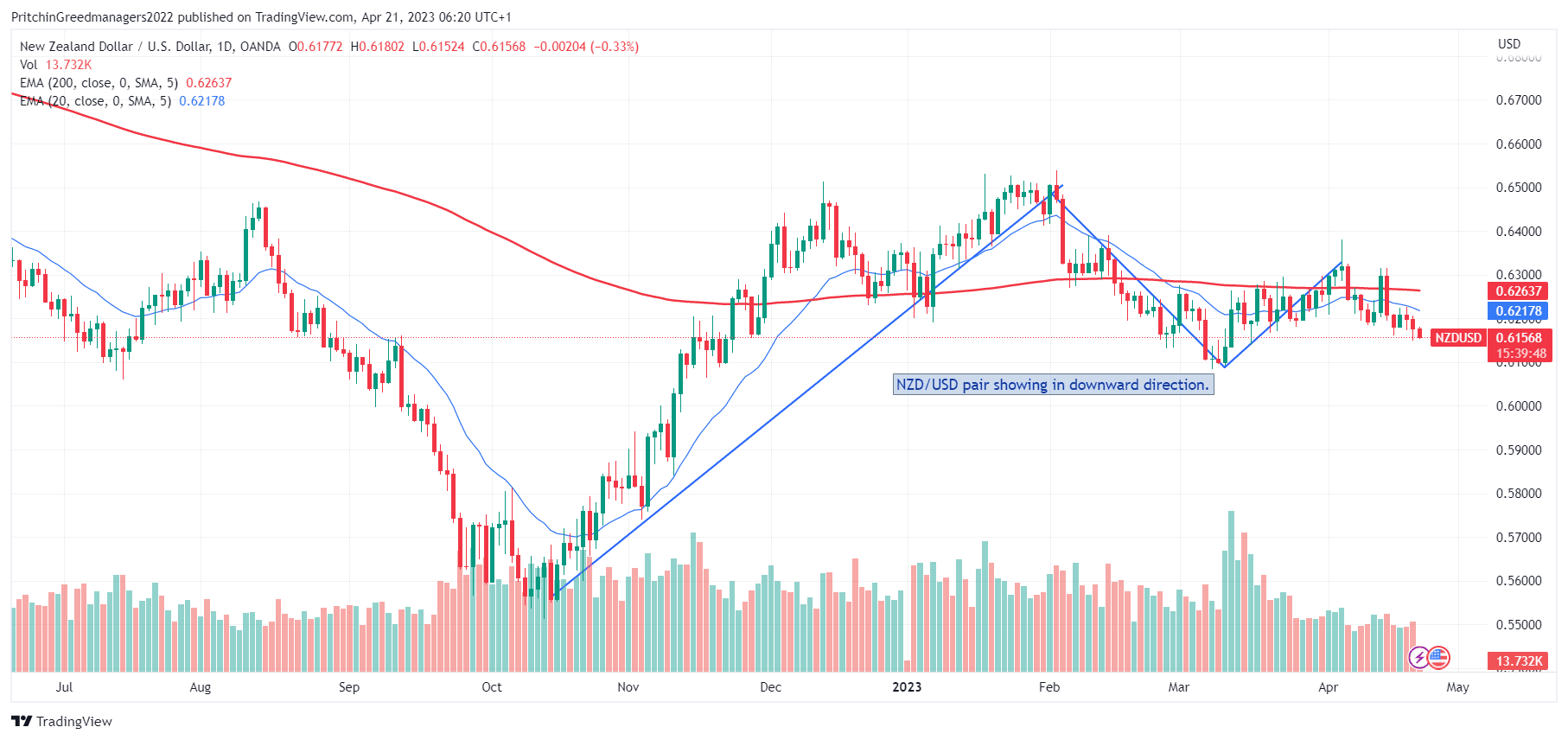Click the change value −0.00204 (−0.33%)
This screenshot has width=1568, height=740.
(x=586, y=47)
